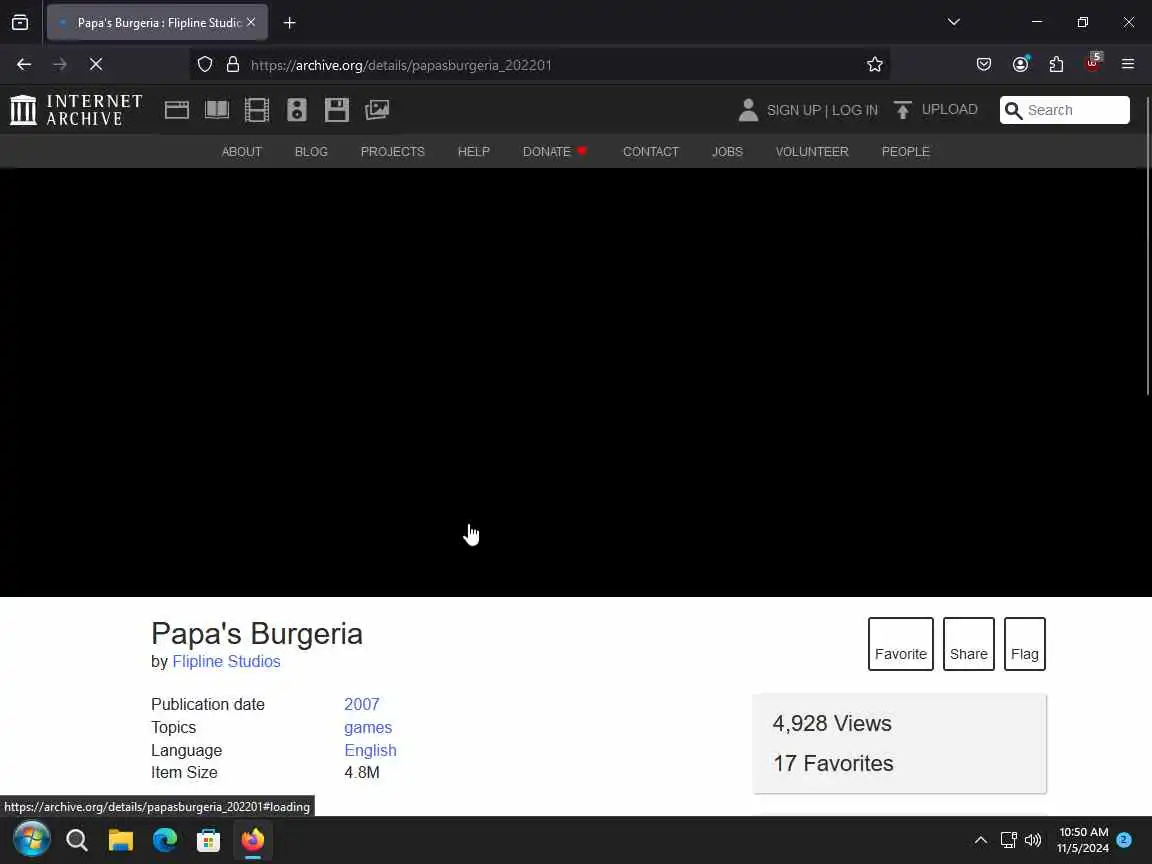Open the PROJECTS menu item

pyautogui.click(x=392, y=151)
